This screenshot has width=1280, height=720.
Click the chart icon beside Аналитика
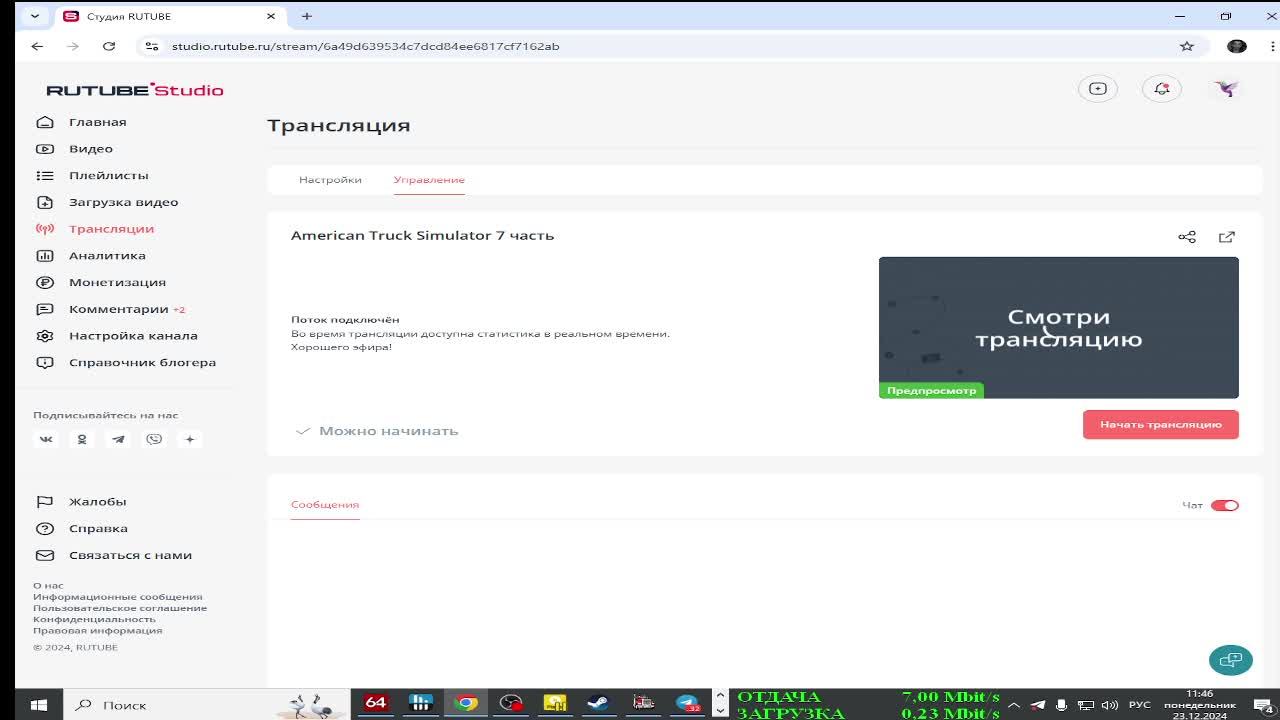point(44,256)
